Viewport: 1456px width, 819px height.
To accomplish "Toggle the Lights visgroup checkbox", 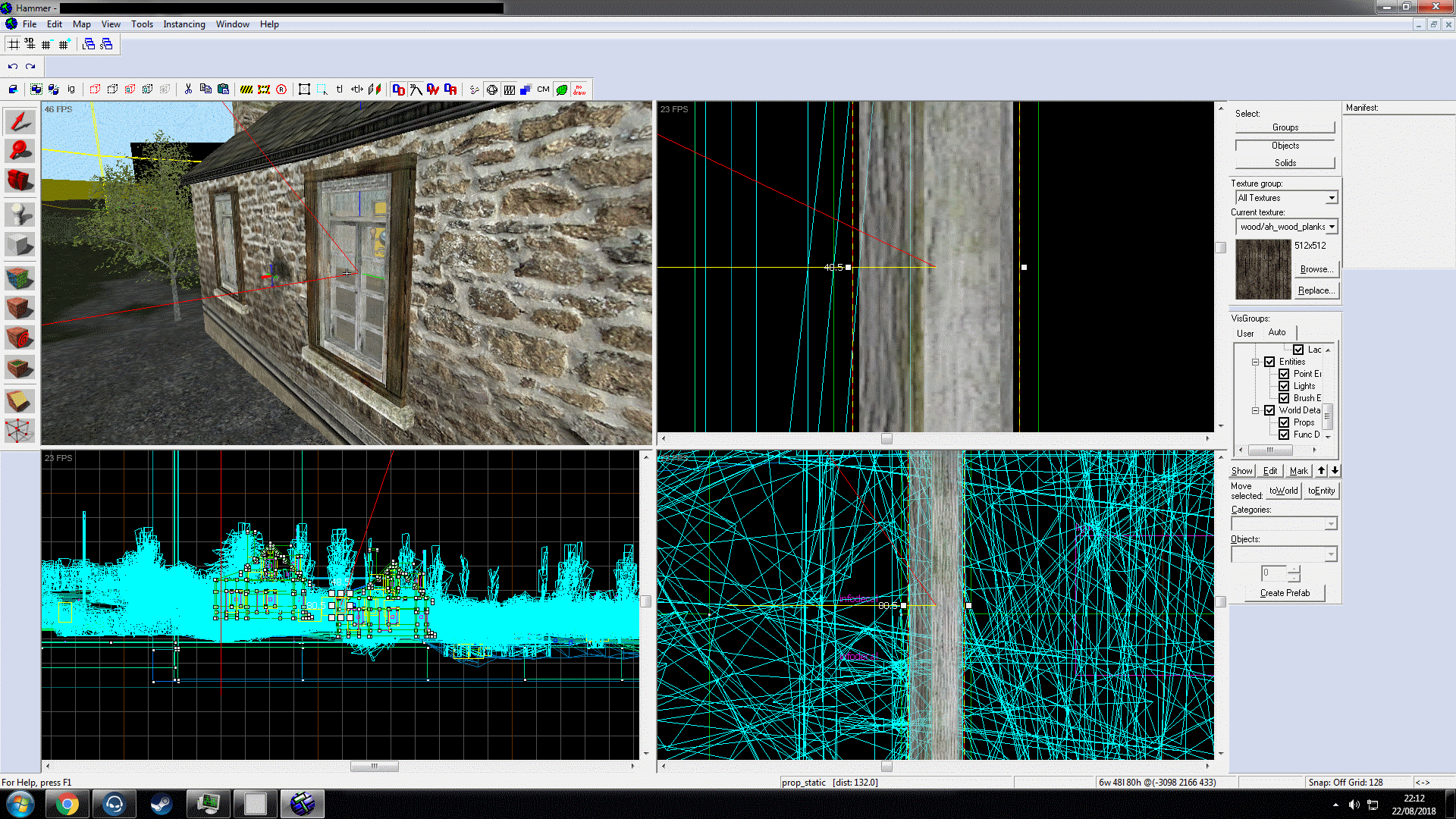I will click(1284, 386).
